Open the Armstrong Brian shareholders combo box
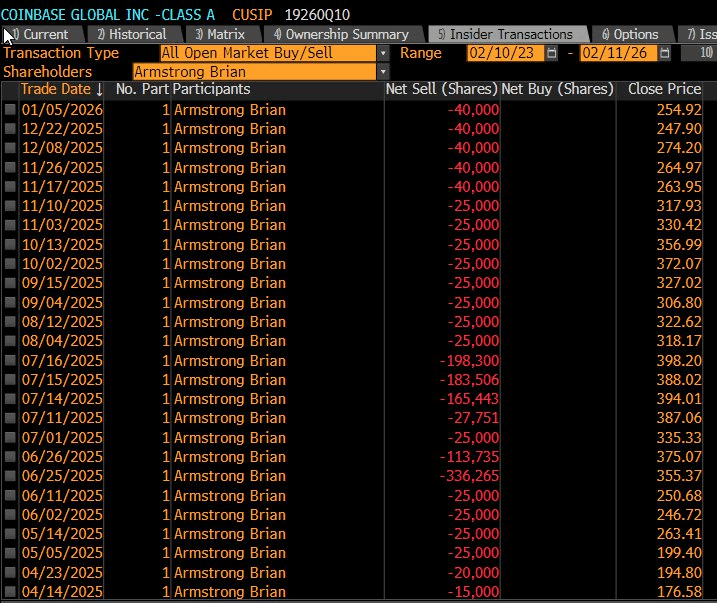 point(254,72)
